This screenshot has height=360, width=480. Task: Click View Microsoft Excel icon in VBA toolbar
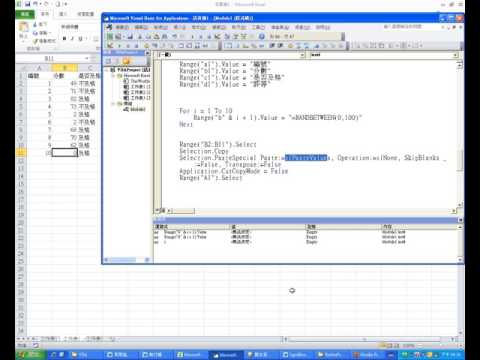pos(110,36)
